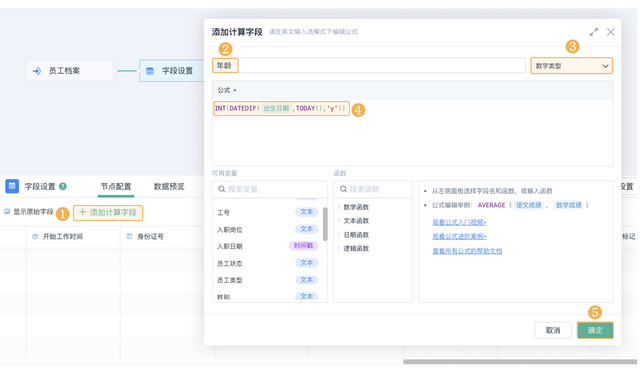Select the 入职日期 variable
Screen dimensions: 640x382
click(x=267, y=246)
